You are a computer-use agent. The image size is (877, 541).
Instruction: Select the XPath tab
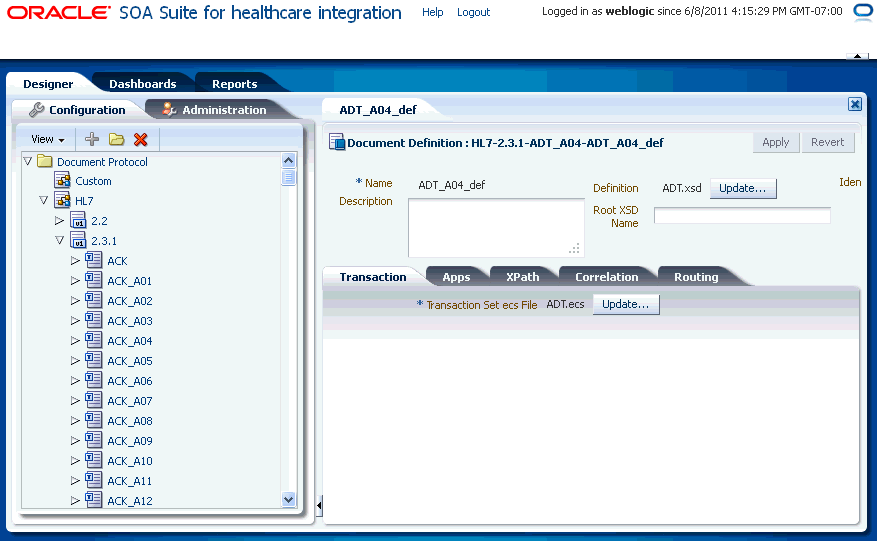[x=522, y=277]
